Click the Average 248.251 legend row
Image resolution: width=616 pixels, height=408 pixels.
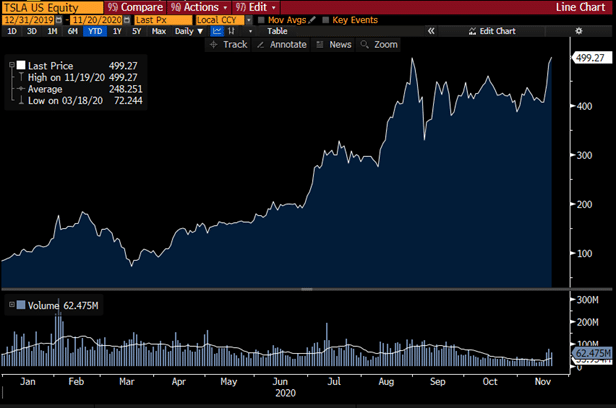coord(80,89)
